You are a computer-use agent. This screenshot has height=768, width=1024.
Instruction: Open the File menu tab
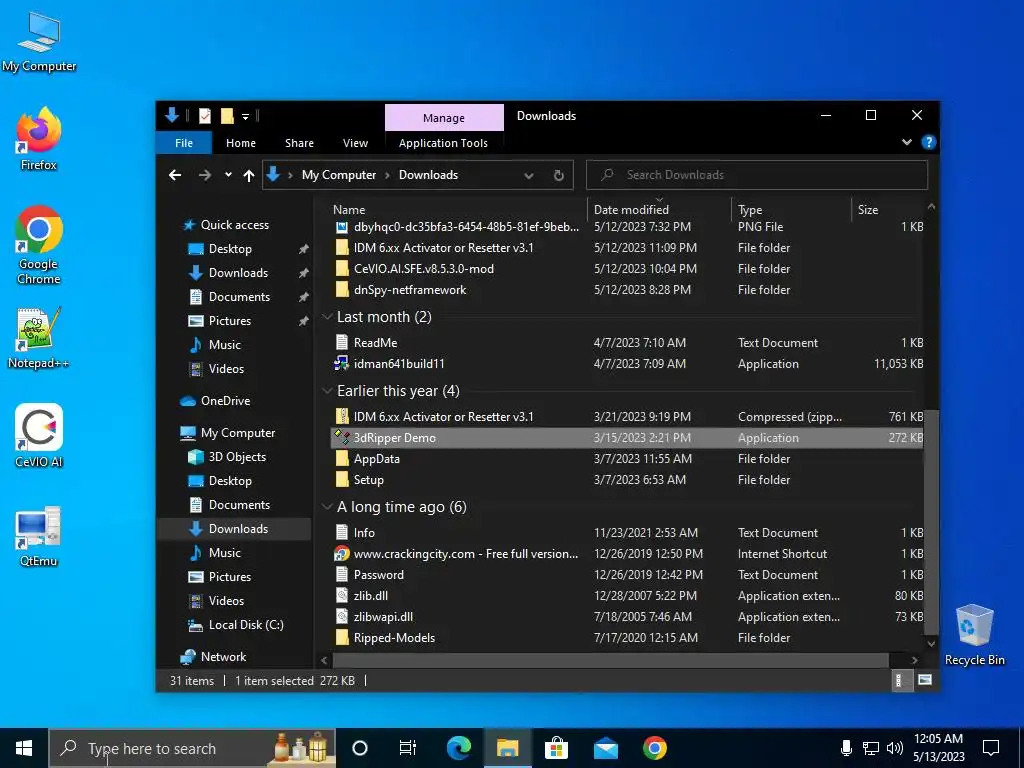coord(184,143)
